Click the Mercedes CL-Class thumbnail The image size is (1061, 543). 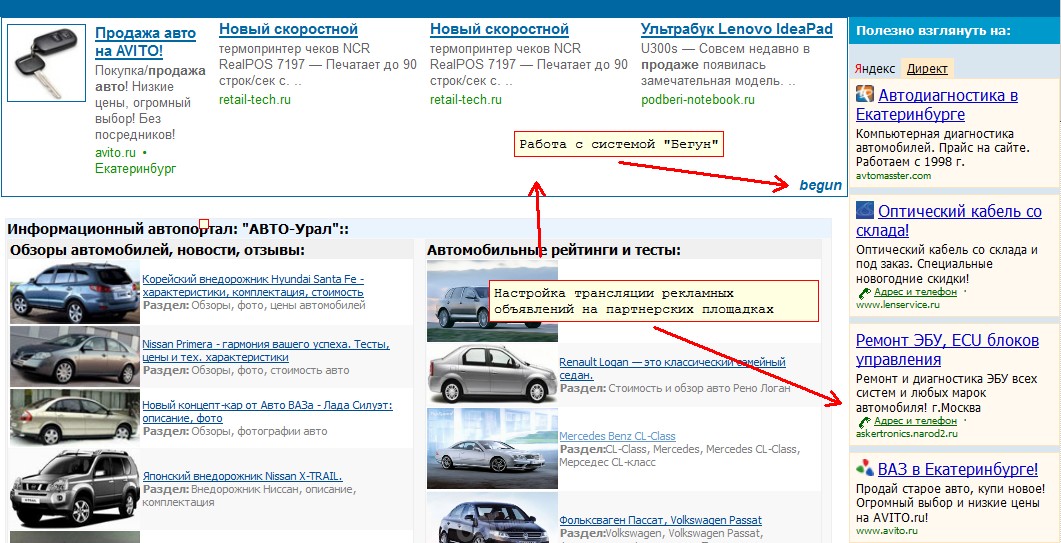click(493, 448)
